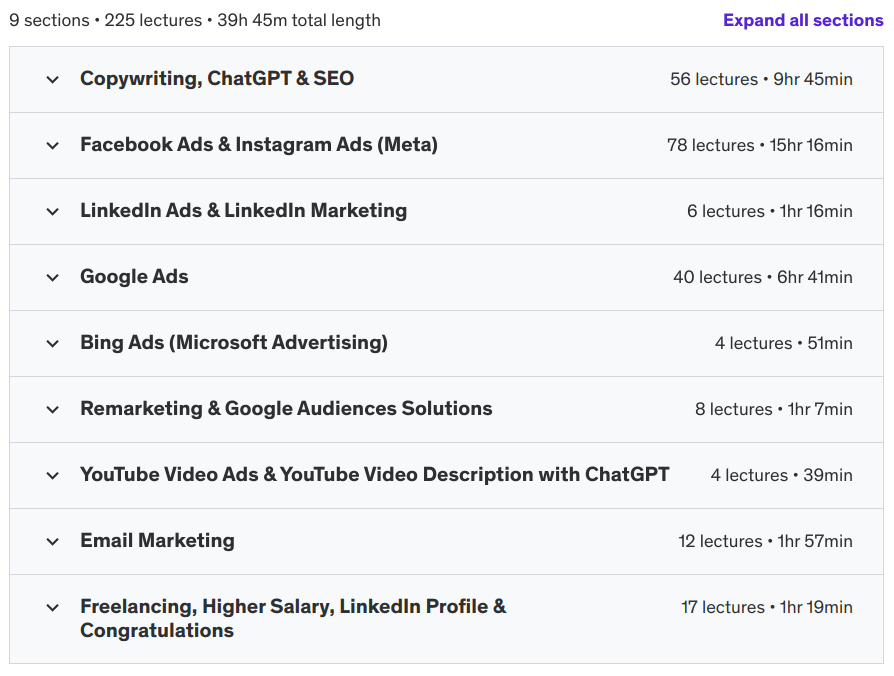Click the chevron beside Bing Ads
Screen dimensions: 894x676
click(52, 343)
